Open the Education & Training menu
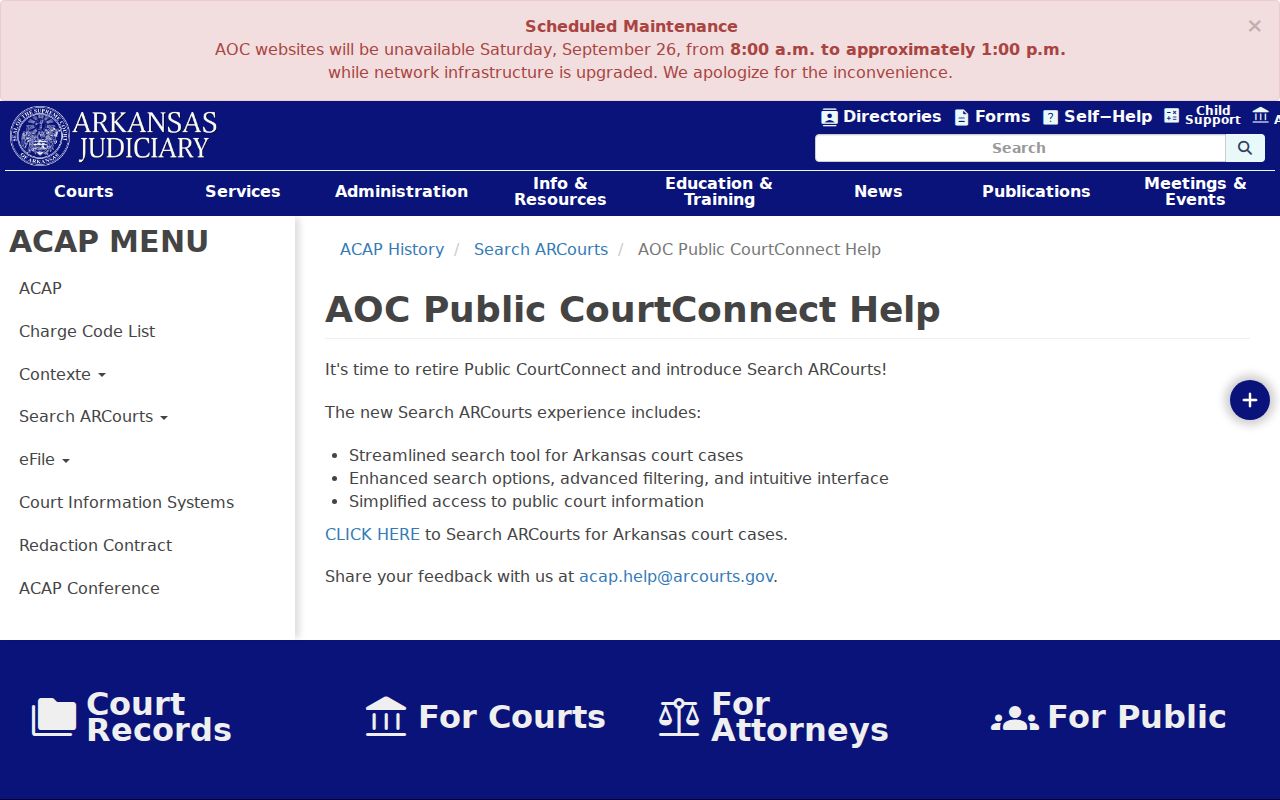Viewport: 1280px width, 800px height. click(719, 191)
